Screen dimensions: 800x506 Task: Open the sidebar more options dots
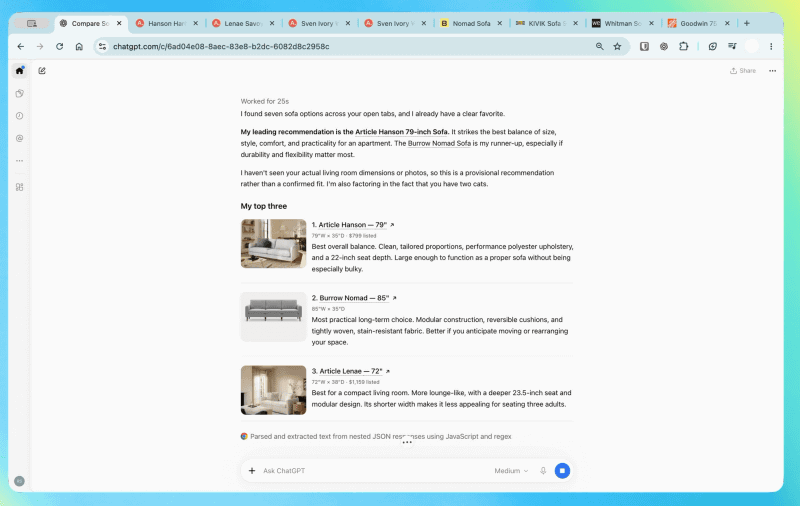pos(19,161)
